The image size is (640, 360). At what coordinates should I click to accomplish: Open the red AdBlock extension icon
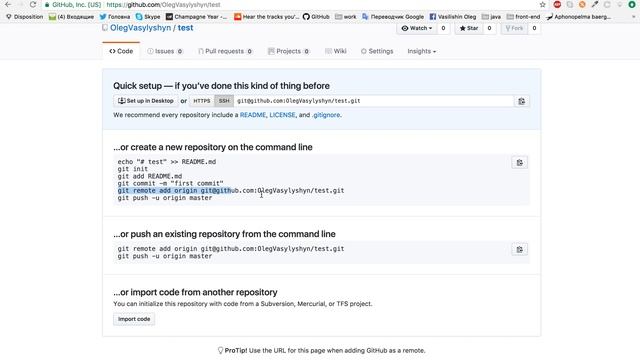tap(557, 4)
